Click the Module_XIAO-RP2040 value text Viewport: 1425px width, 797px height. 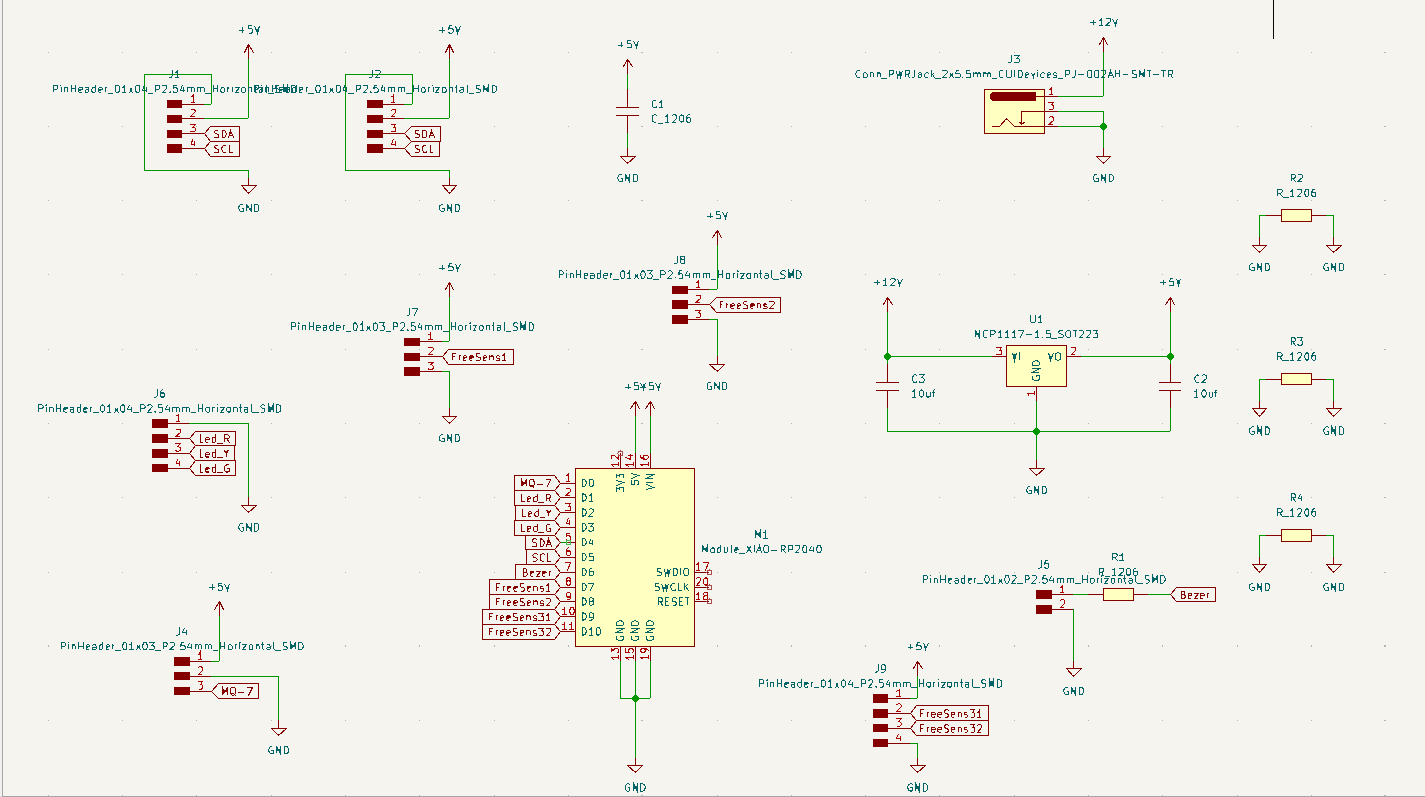[763, 549]
